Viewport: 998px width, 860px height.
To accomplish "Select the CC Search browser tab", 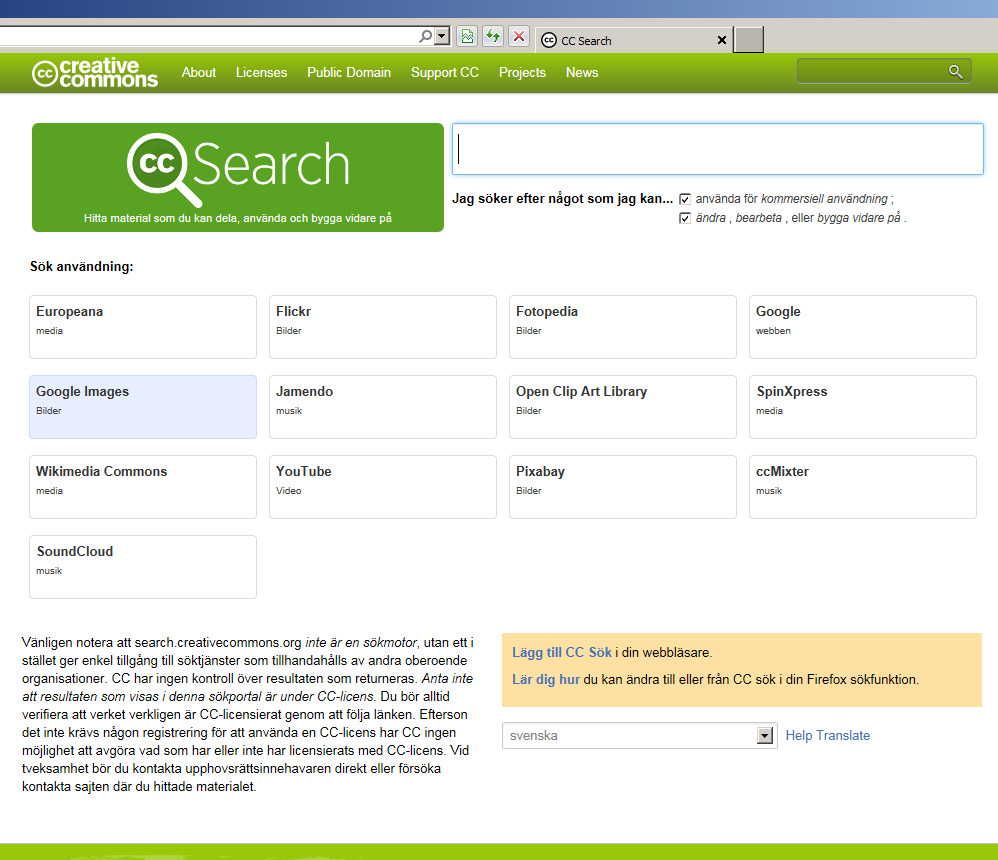I will 634,40.
